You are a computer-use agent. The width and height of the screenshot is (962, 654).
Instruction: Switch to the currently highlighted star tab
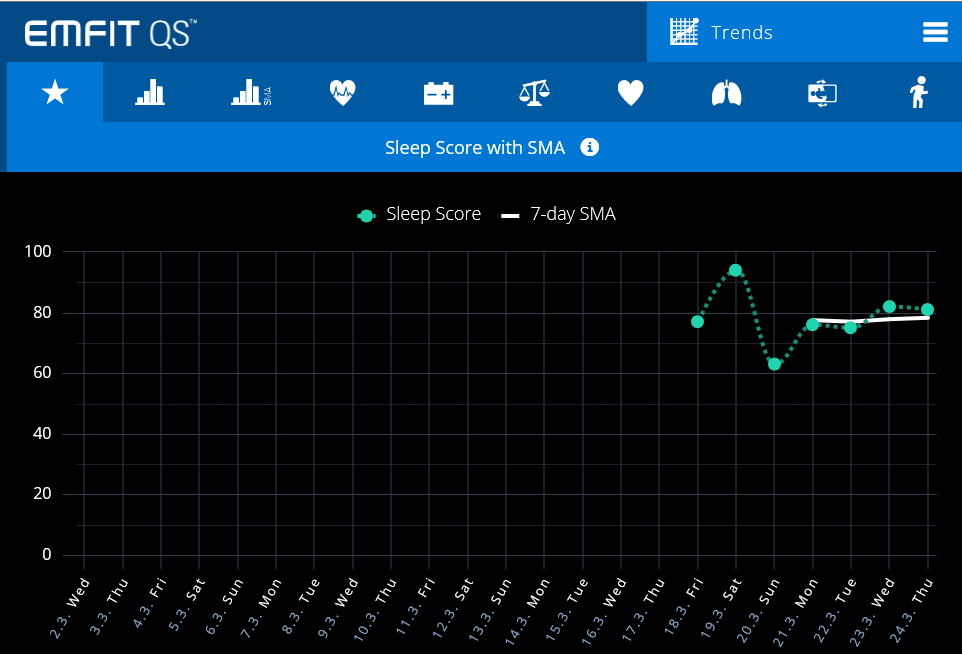coord(55,92)
